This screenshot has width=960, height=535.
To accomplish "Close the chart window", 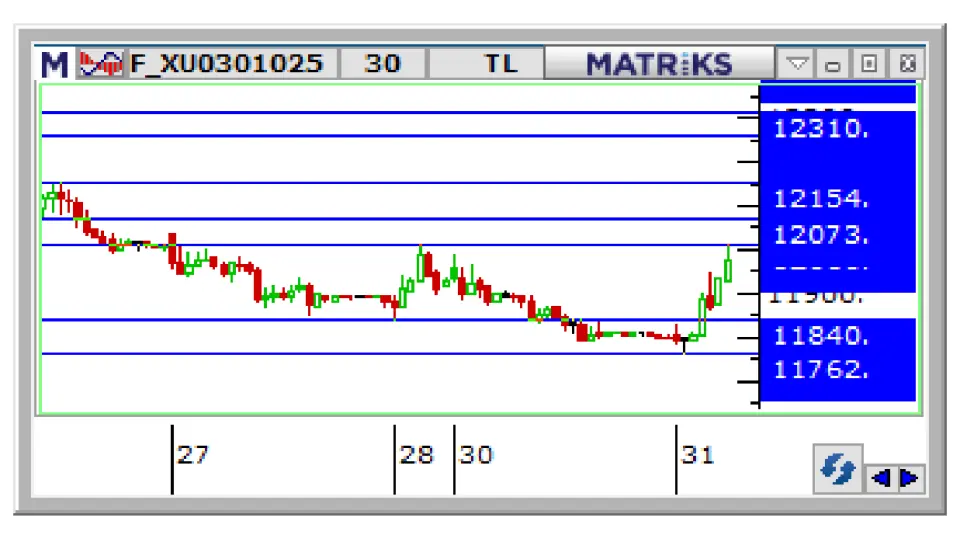I will click(905, 65).
